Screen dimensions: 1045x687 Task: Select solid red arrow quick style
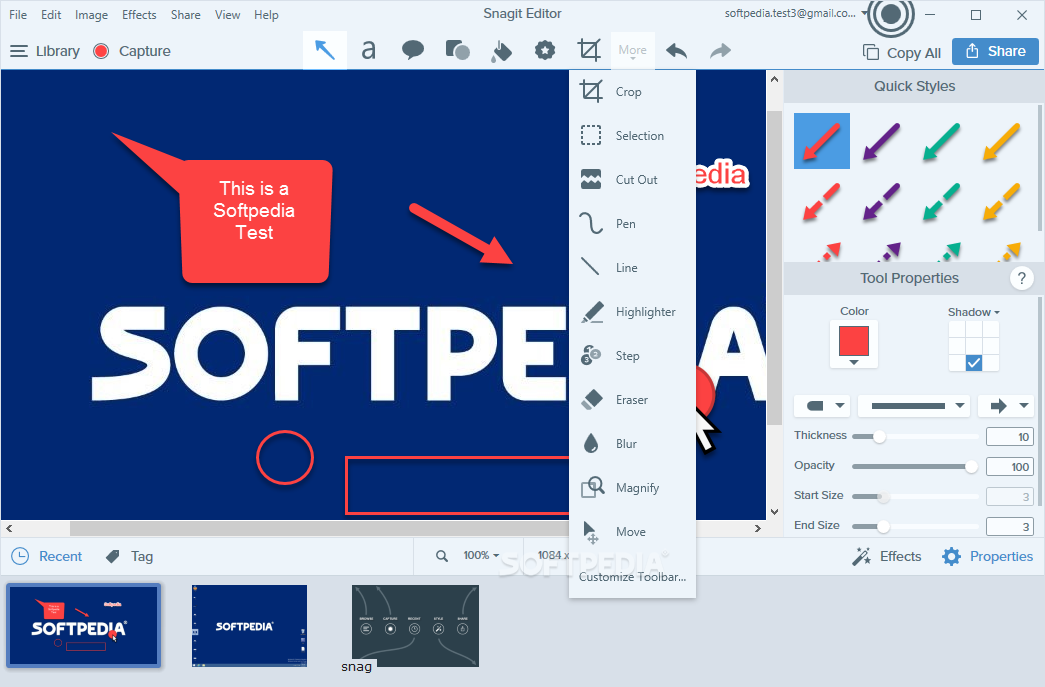tap(821, 141)
